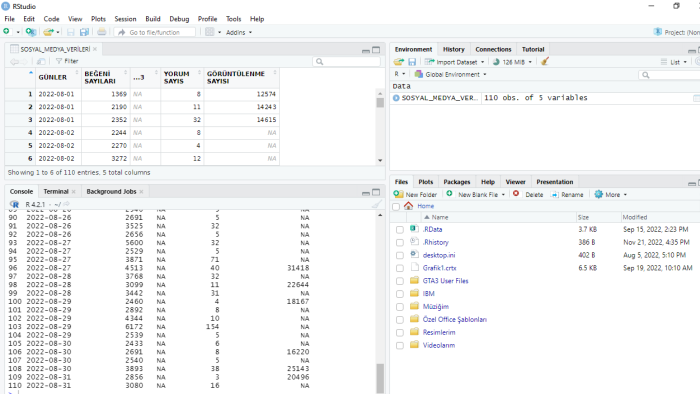Click the console vertical scrollbar thumb
This screenshot has height=394, width=700.
[x=380, y=378]
